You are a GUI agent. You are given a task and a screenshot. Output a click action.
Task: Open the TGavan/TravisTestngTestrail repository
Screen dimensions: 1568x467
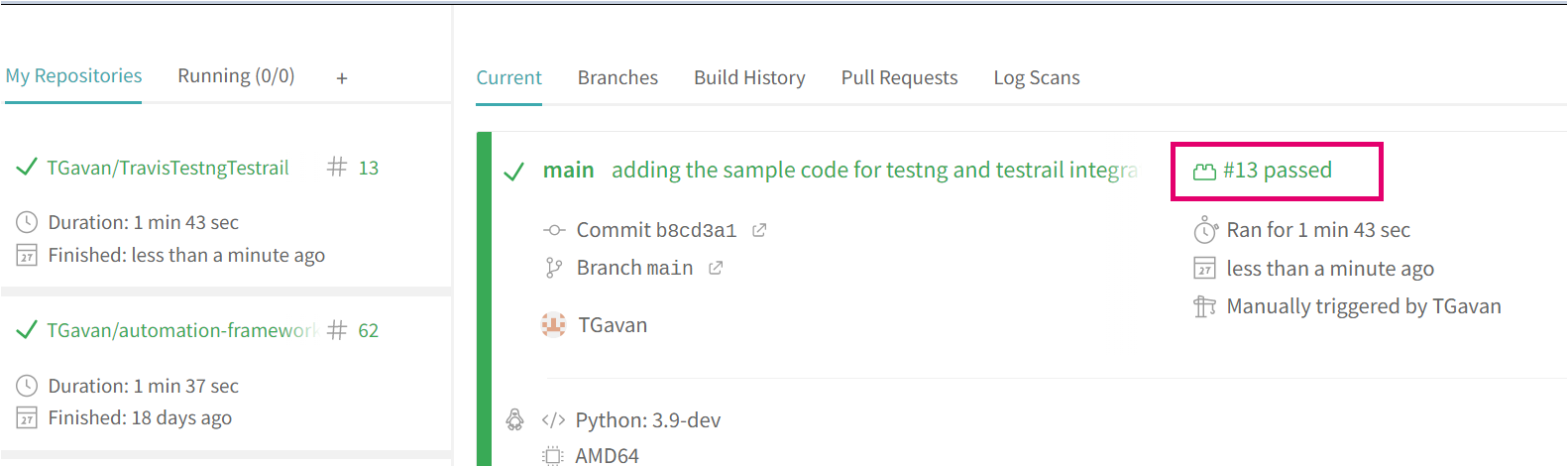[x=168, y=168]
